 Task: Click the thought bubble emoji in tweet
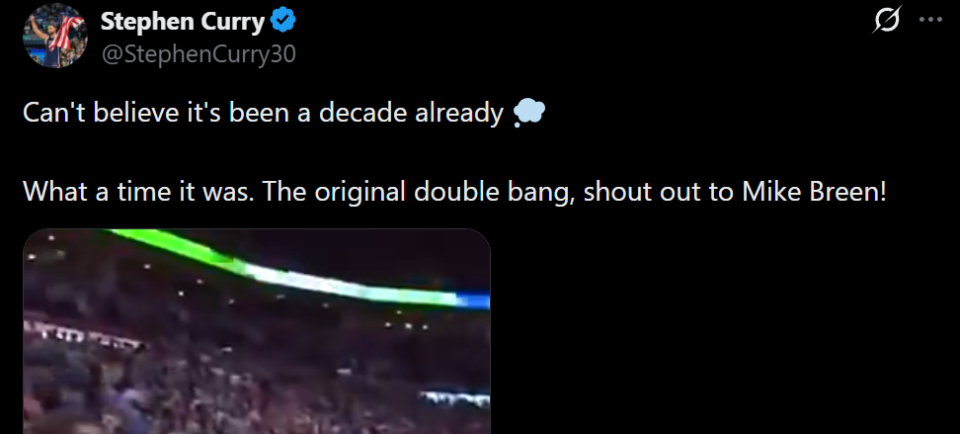[528, 114]
